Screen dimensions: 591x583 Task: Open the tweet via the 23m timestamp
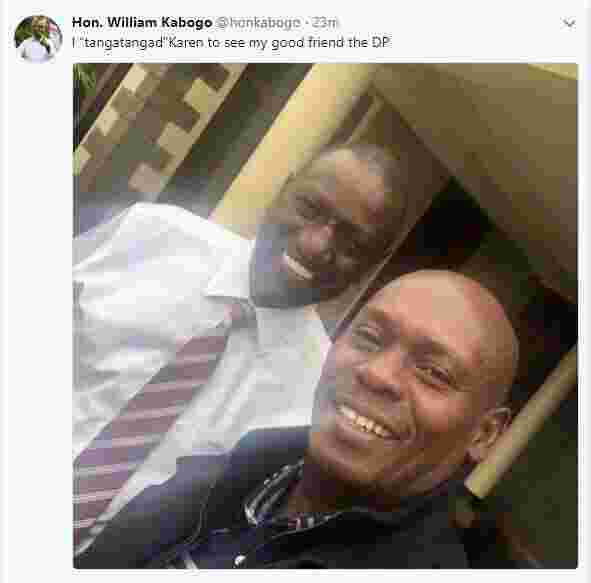click(x=325, y=23)
